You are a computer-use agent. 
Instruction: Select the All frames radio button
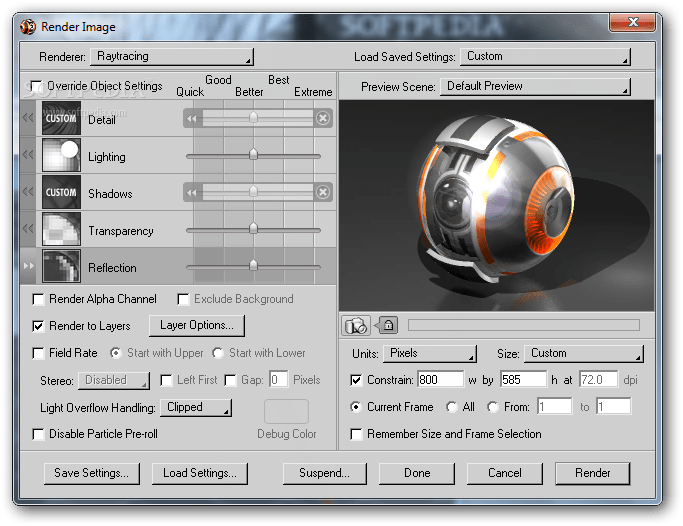click(452, 407)
